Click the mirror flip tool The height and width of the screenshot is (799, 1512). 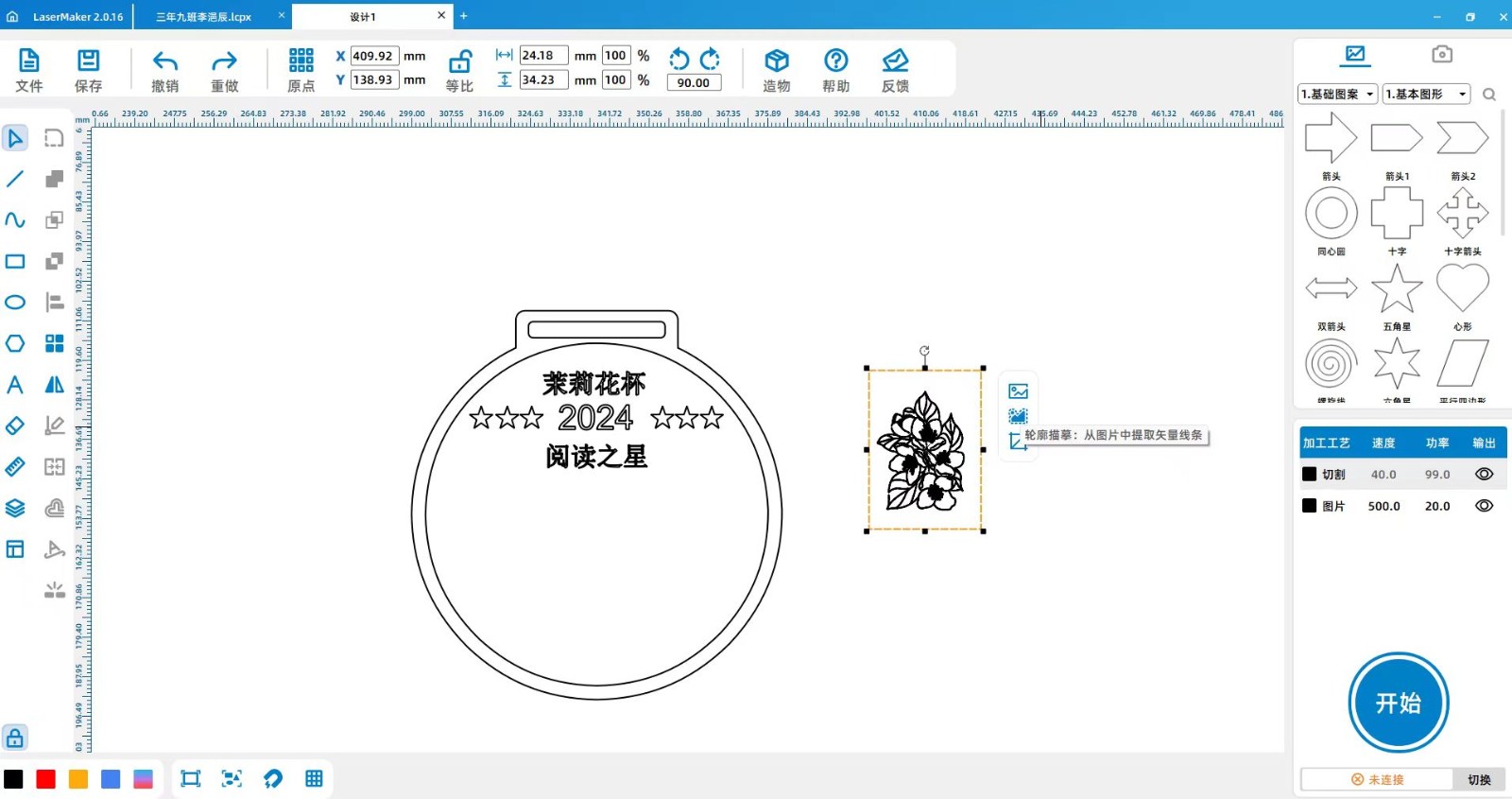55,385
